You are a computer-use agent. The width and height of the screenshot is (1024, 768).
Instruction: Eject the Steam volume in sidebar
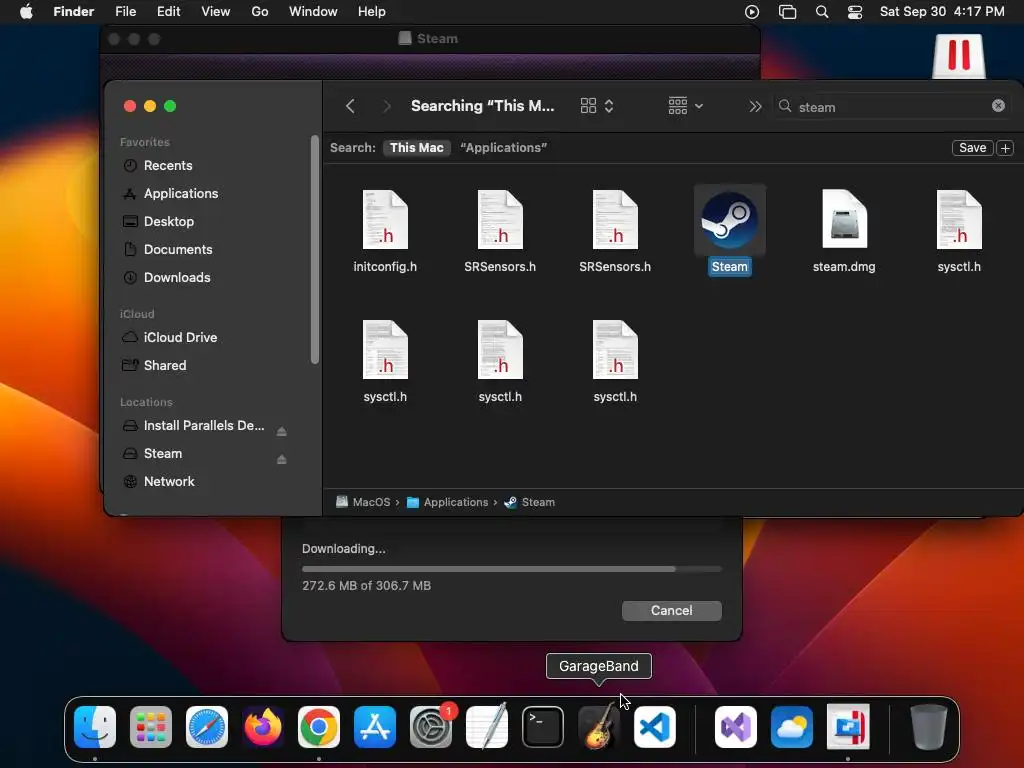[281, 459]
